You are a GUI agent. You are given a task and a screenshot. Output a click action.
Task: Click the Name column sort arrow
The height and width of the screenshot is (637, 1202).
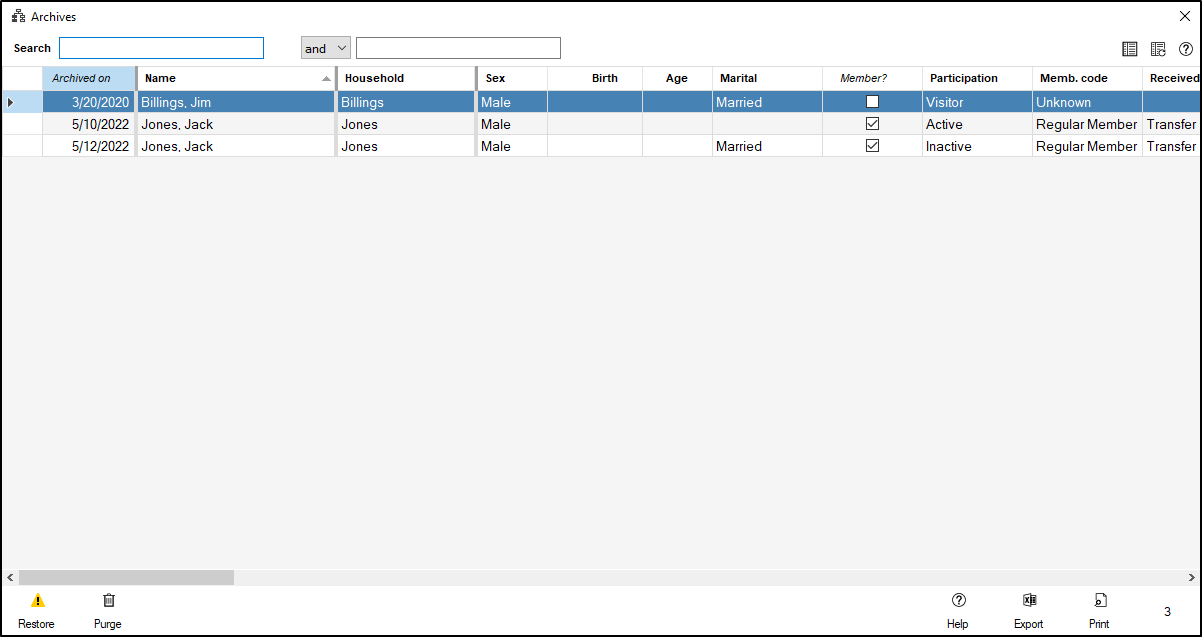[x=326, y=78]
